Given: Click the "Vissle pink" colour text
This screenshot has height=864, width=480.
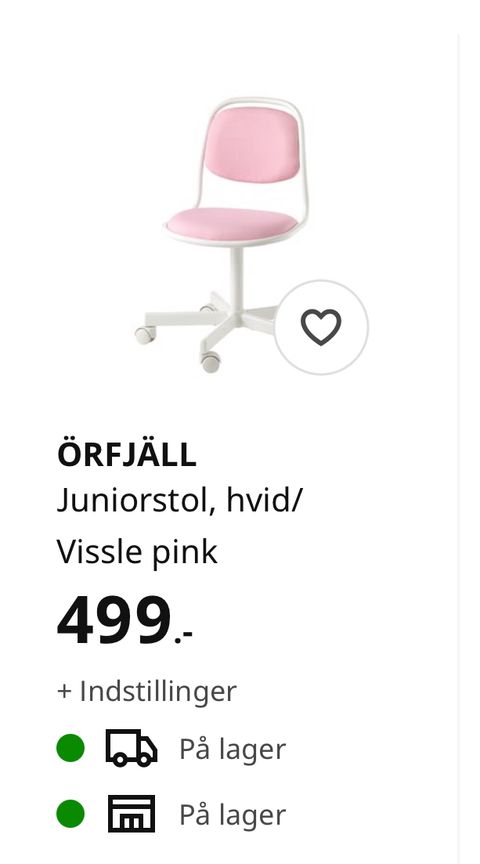Looking at the screenshot, I should tap(137, 552).
